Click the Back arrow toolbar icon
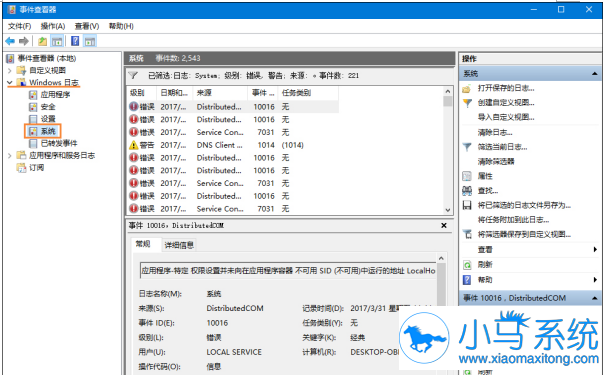The height and width of the screenshot is (375, 604). tap(10, 41)
